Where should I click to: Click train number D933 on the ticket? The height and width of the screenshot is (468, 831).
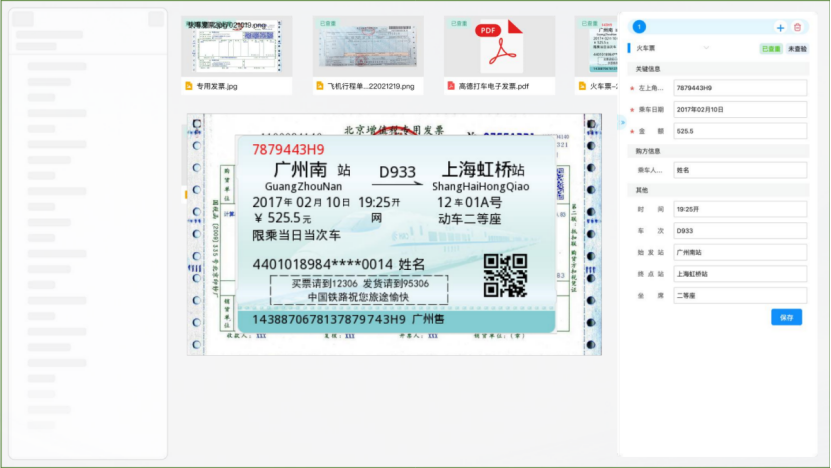tap(397, 172)
